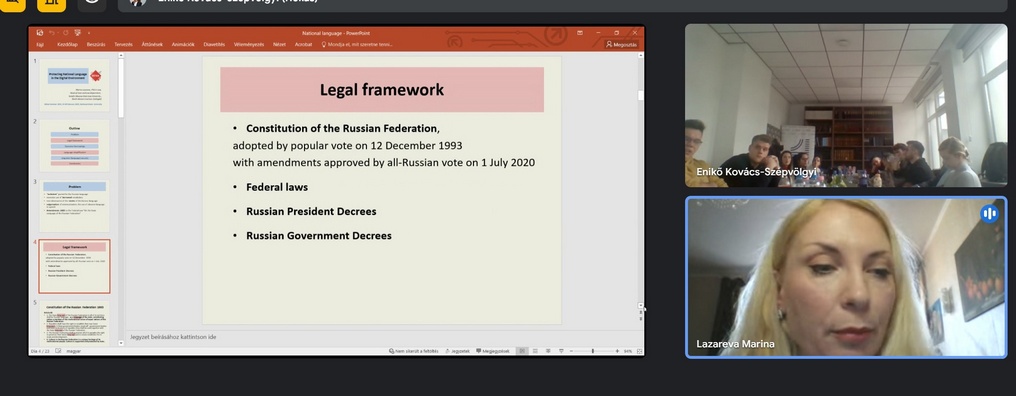The width and height of the screenshot is (1016, 396).
Task: Switch to the Kezdőlap ribbon tab
Action: 67,45
